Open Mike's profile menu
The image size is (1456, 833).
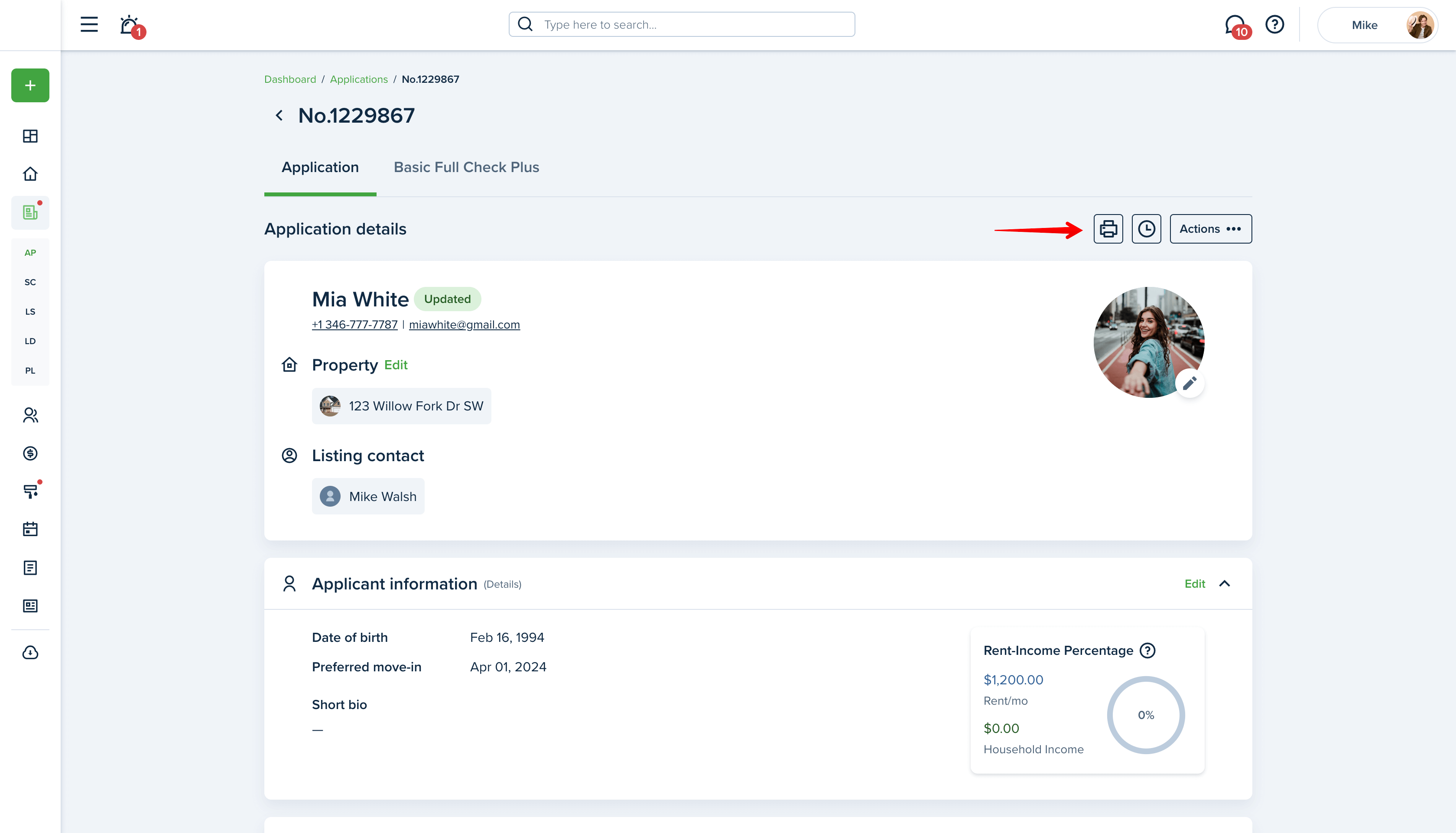click(x=1378, y=25)
